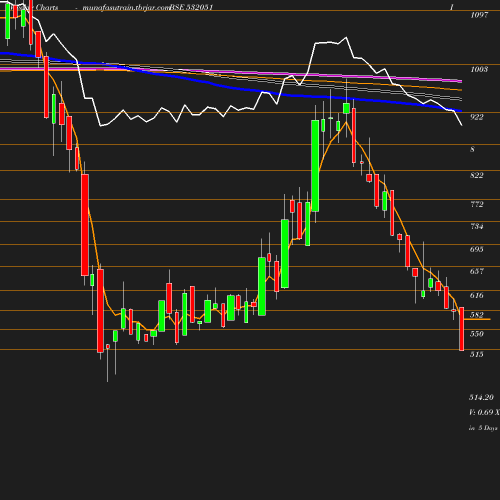
Task: Click the long red candle falling from 822 to 657
Action: tap(85, 225)
